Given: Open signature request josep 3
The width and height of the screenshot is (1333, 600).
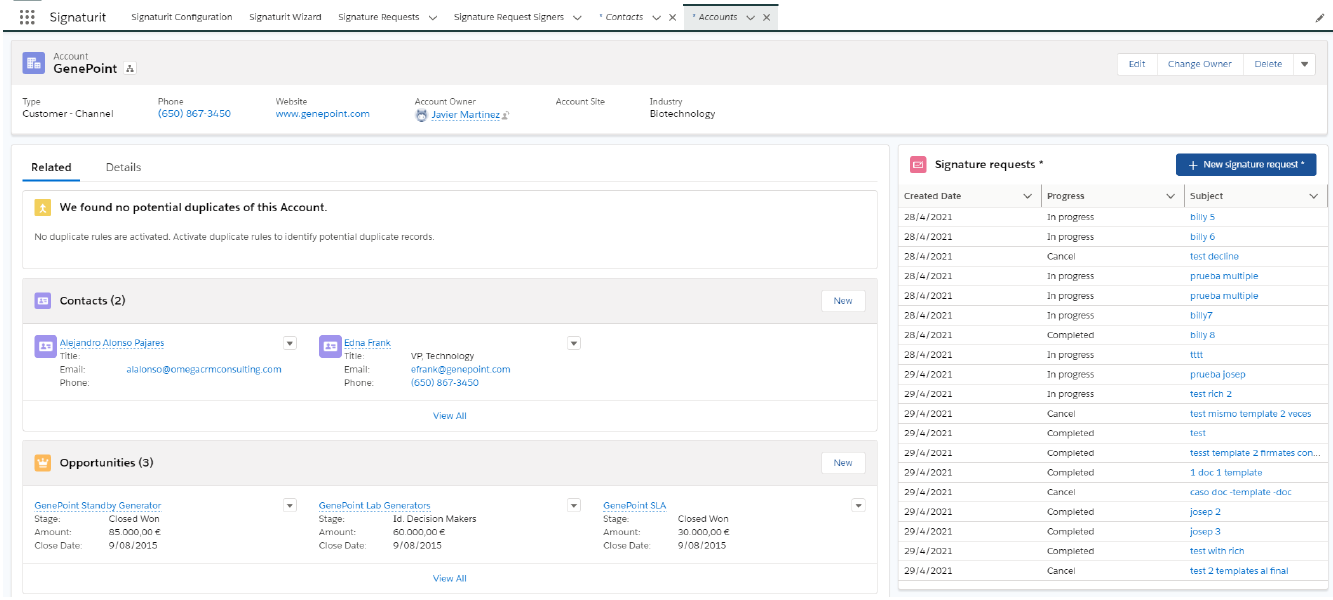Looking at the screenshot, I should (x=1205, y=531).
